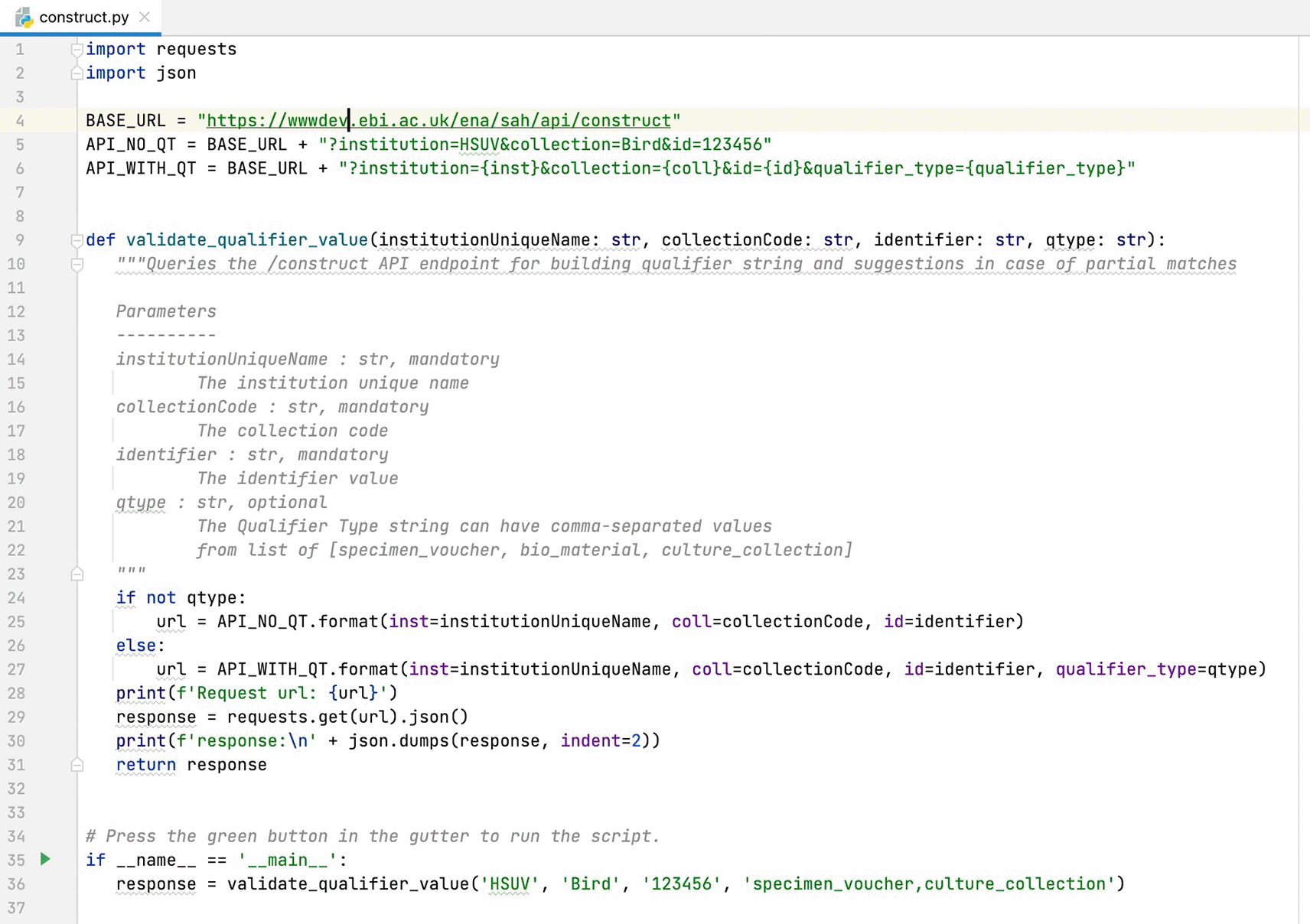Image resolution: width=1310 pixels, height=924 pixels.
Task: Close the construct.py editor tab
Action: pos(145,16)
